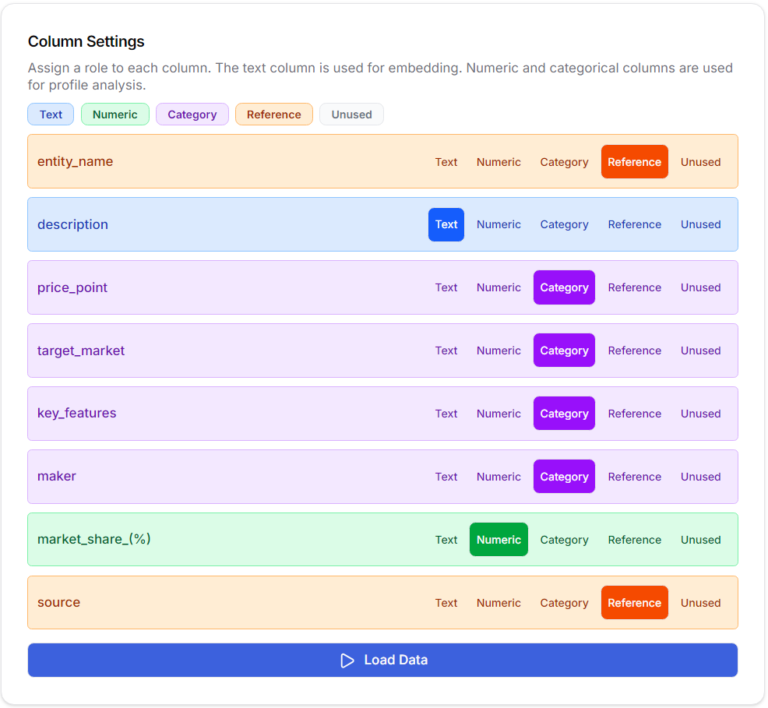Image resolution: width=768 pixels, height=708 pixels.
Task: Set price_point role to Text
Action: (x=446, y=287)
